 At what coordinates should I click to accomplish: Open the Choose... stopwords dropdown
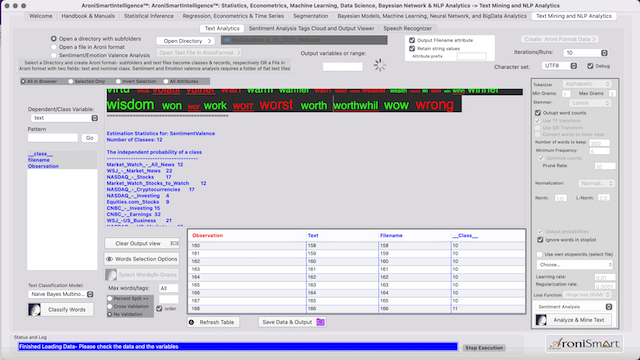[575, 264]
